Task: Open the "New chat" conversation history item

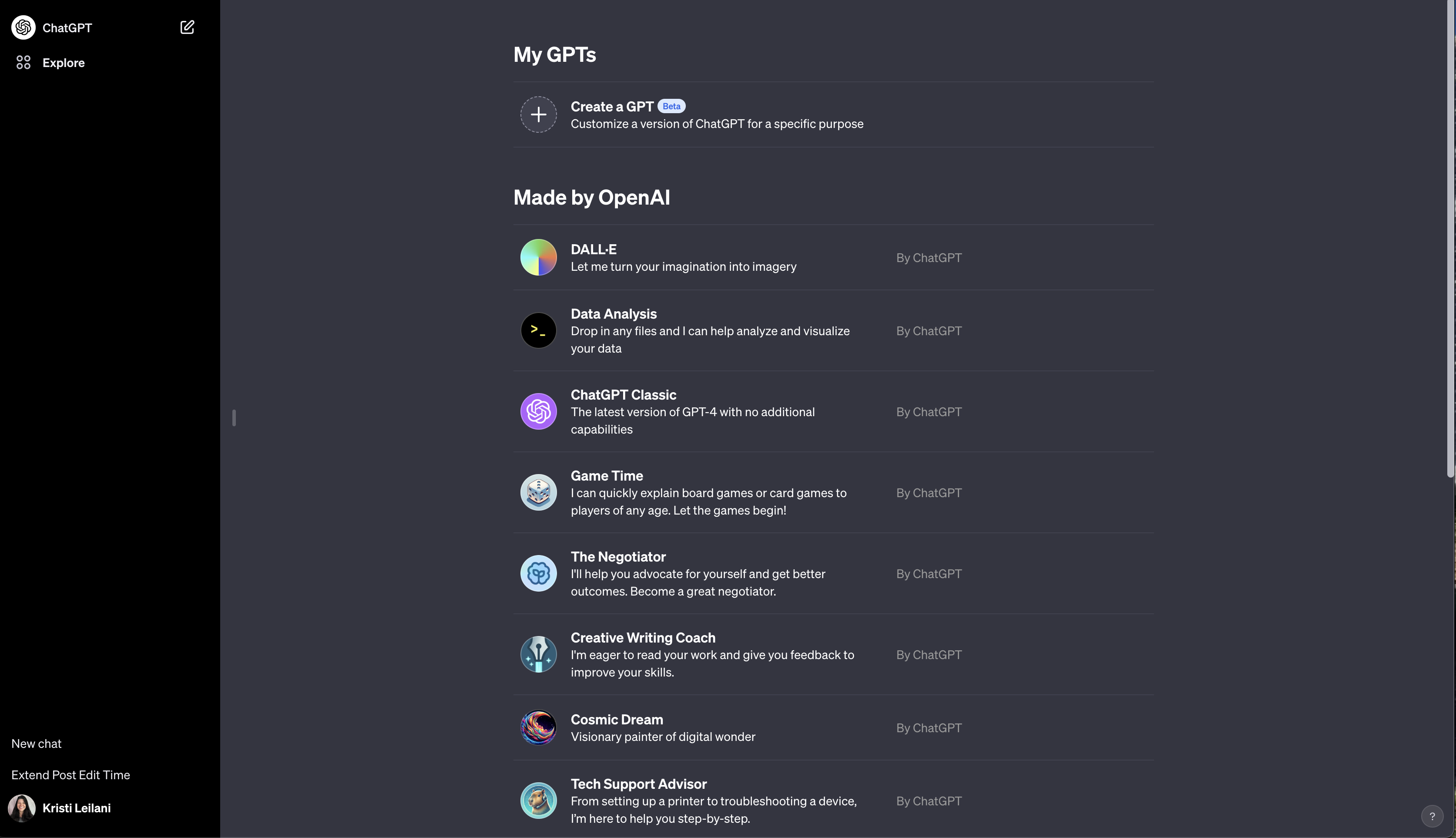Action: coord(37,744)
